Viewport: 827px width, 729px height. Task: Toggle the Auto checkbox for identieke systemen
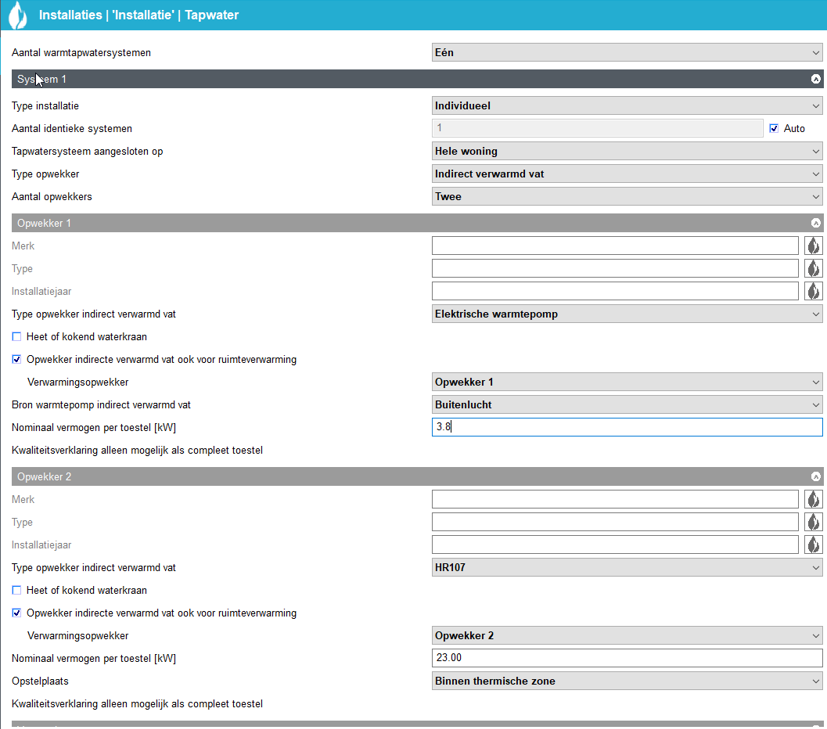click(774, 128)
